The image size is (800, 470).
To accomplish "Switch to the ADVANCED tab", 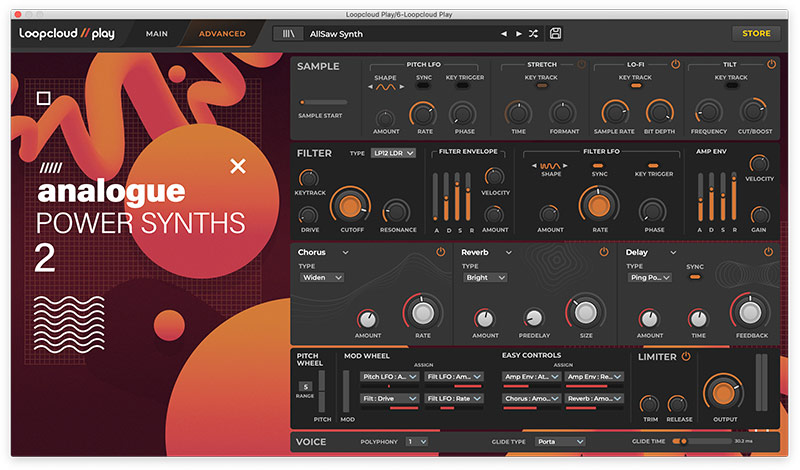I will [222, 34].
